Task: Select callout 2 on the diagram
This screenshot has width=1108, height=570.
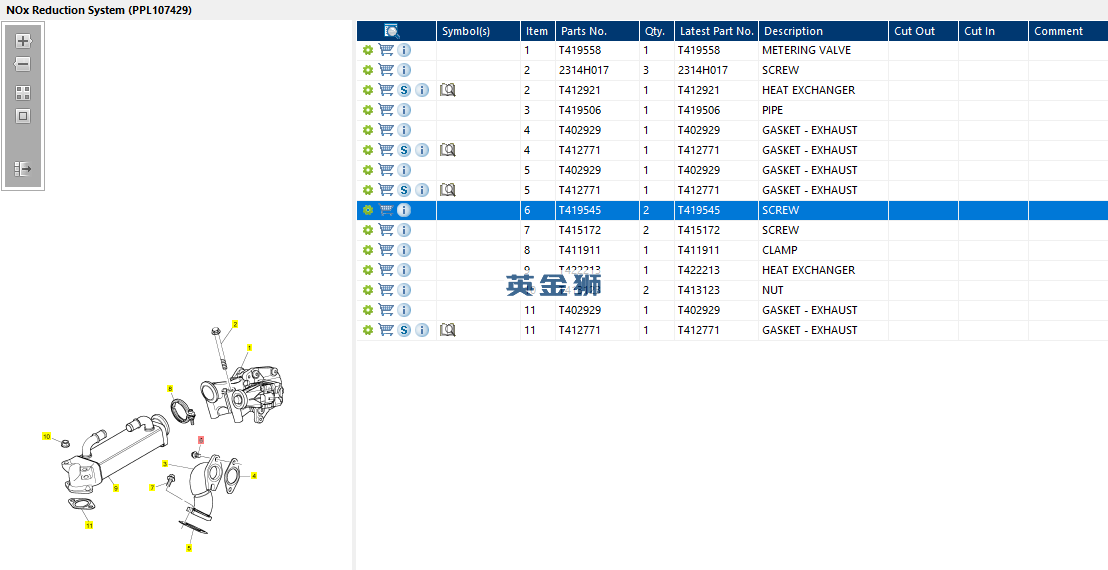Action: (235, 324)
